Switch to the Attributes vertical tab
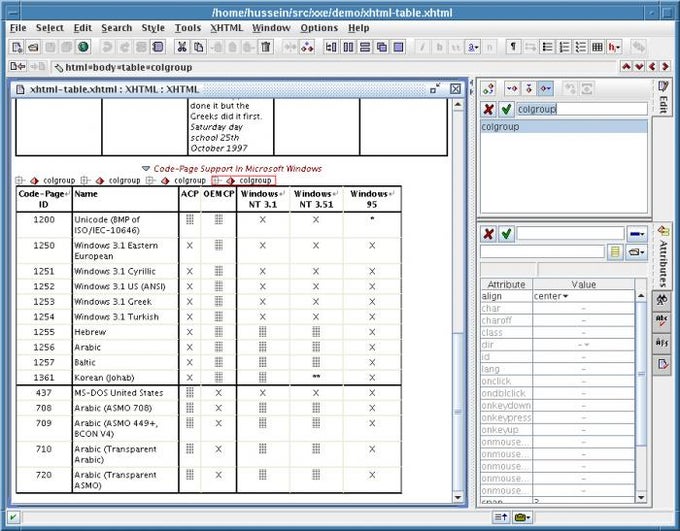Screen dimensions: 680x531 coord(663,256)
